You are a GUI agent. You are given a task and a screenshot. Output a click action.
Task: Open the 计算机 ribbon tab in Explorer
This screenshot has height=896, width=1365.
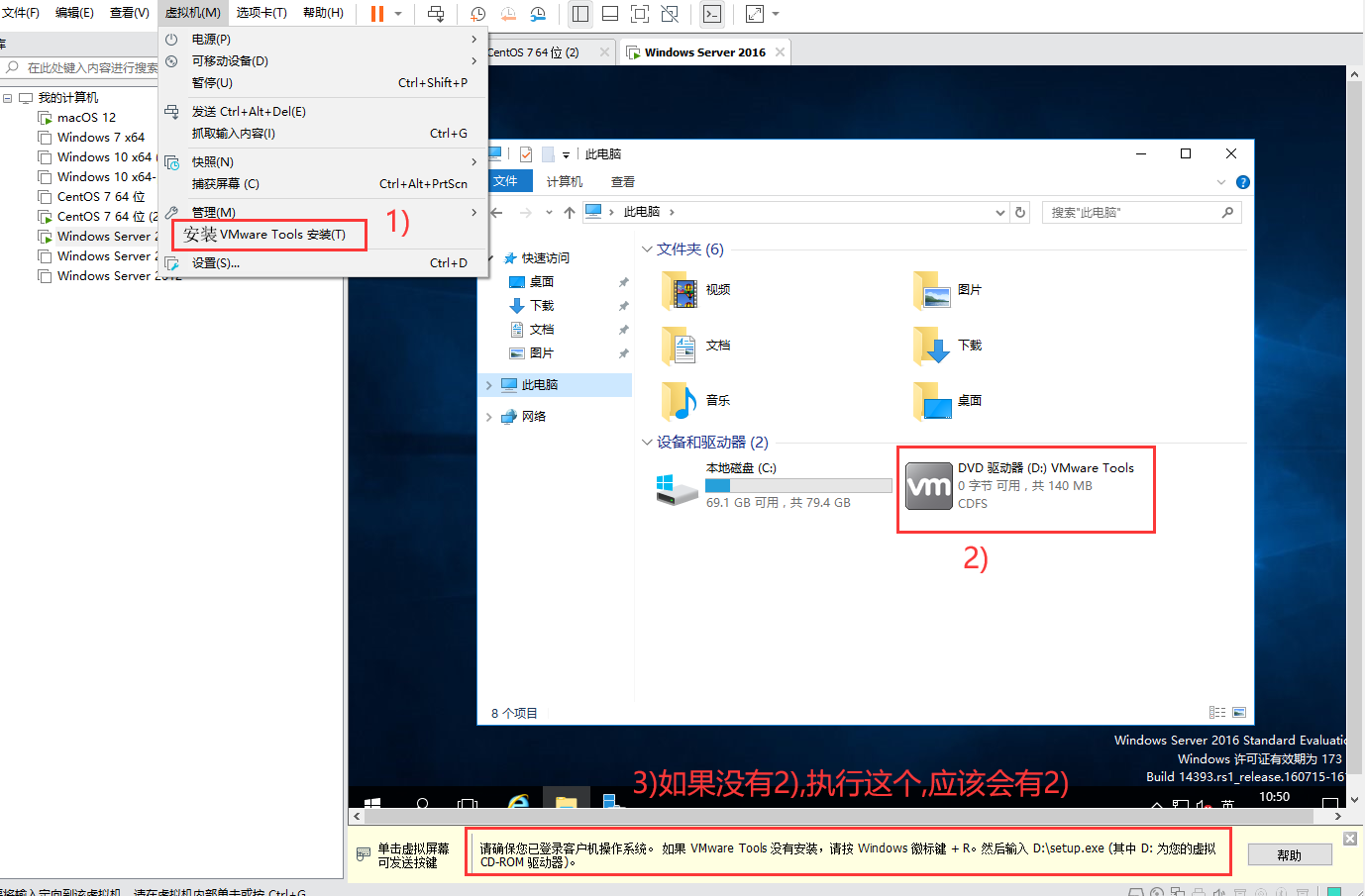(x=565, y=182)
